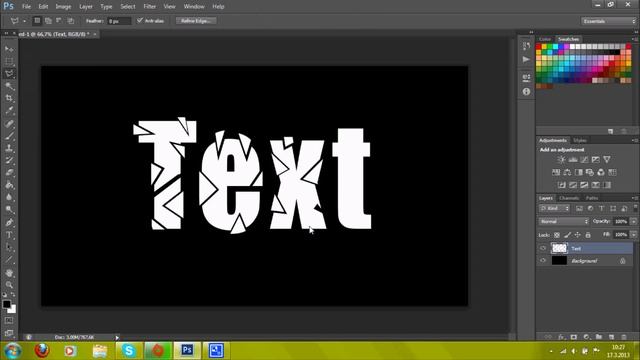The image size is (640, 360).
Task: Toggle lock all
Action: coord(588,235)
